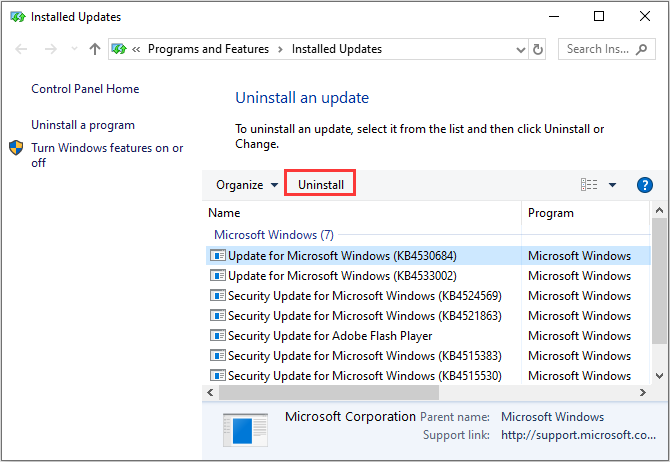The image size is (670, 462).
Task: Click the vertical scrollbar thumb
Action: pyautogui.click(x=659, y=281)
